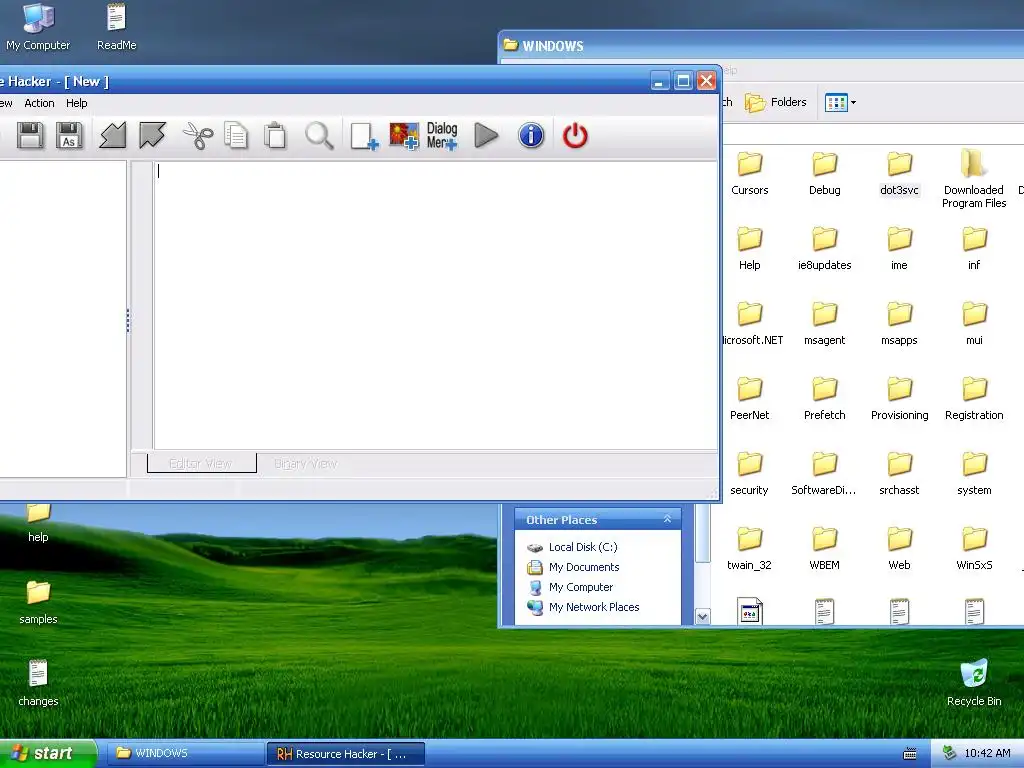Select the Help folder in WINDOWS
Viewport: 1024px width, 768px height.
[x=750, y=248]
